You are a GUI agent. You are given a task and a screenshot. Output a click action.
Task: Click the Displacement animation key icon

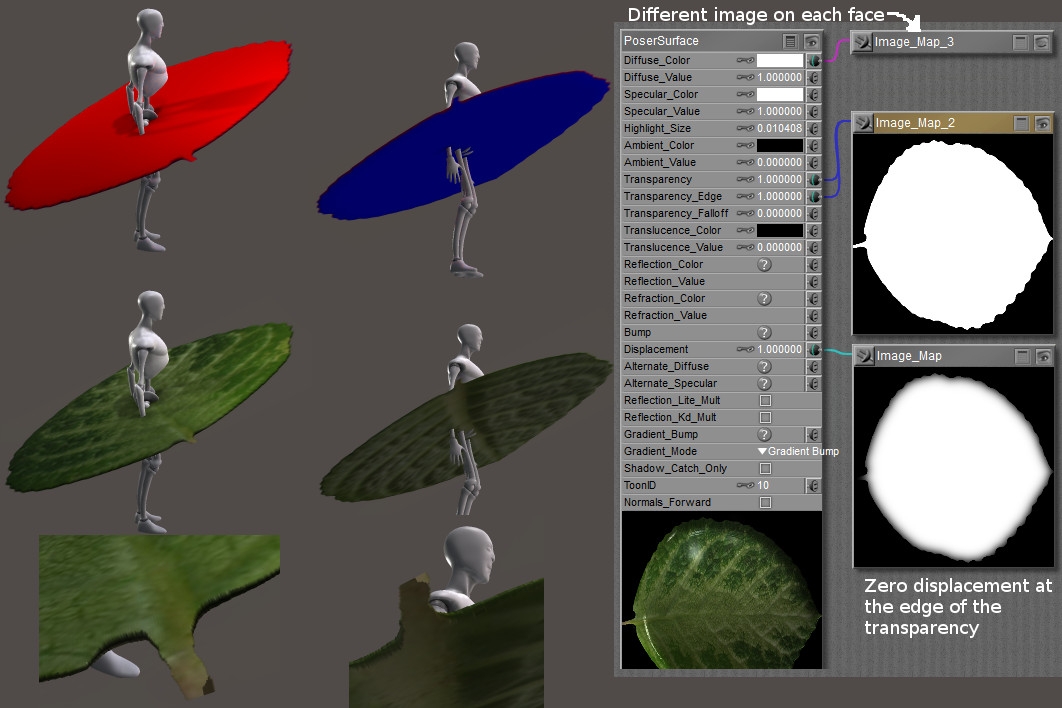(745, 350)
